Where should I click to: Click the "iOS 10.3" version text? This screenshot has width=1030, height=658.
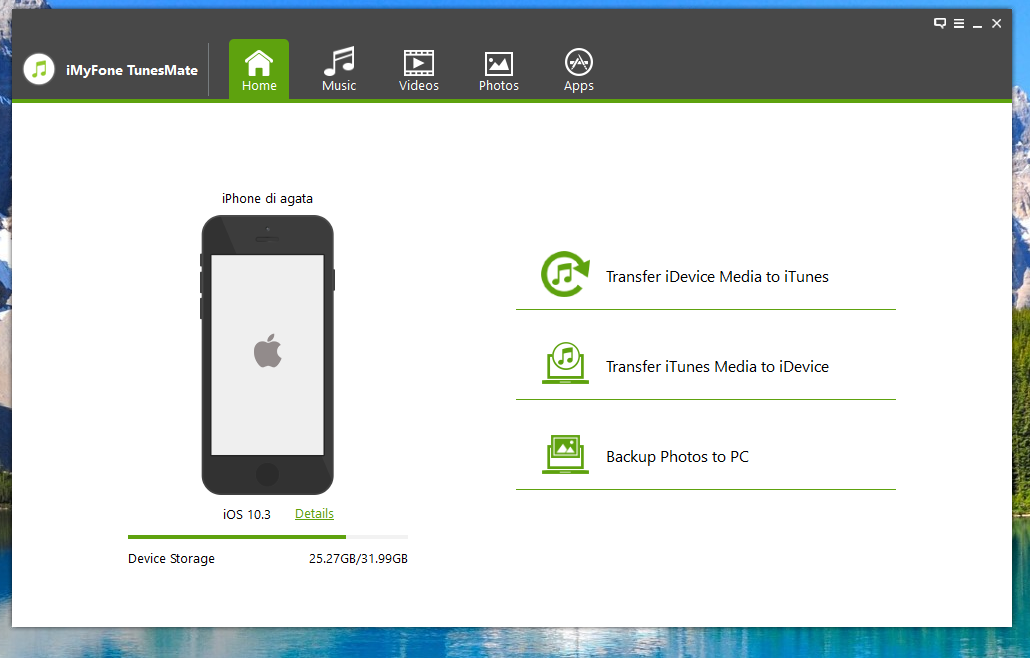pos(246,514)
